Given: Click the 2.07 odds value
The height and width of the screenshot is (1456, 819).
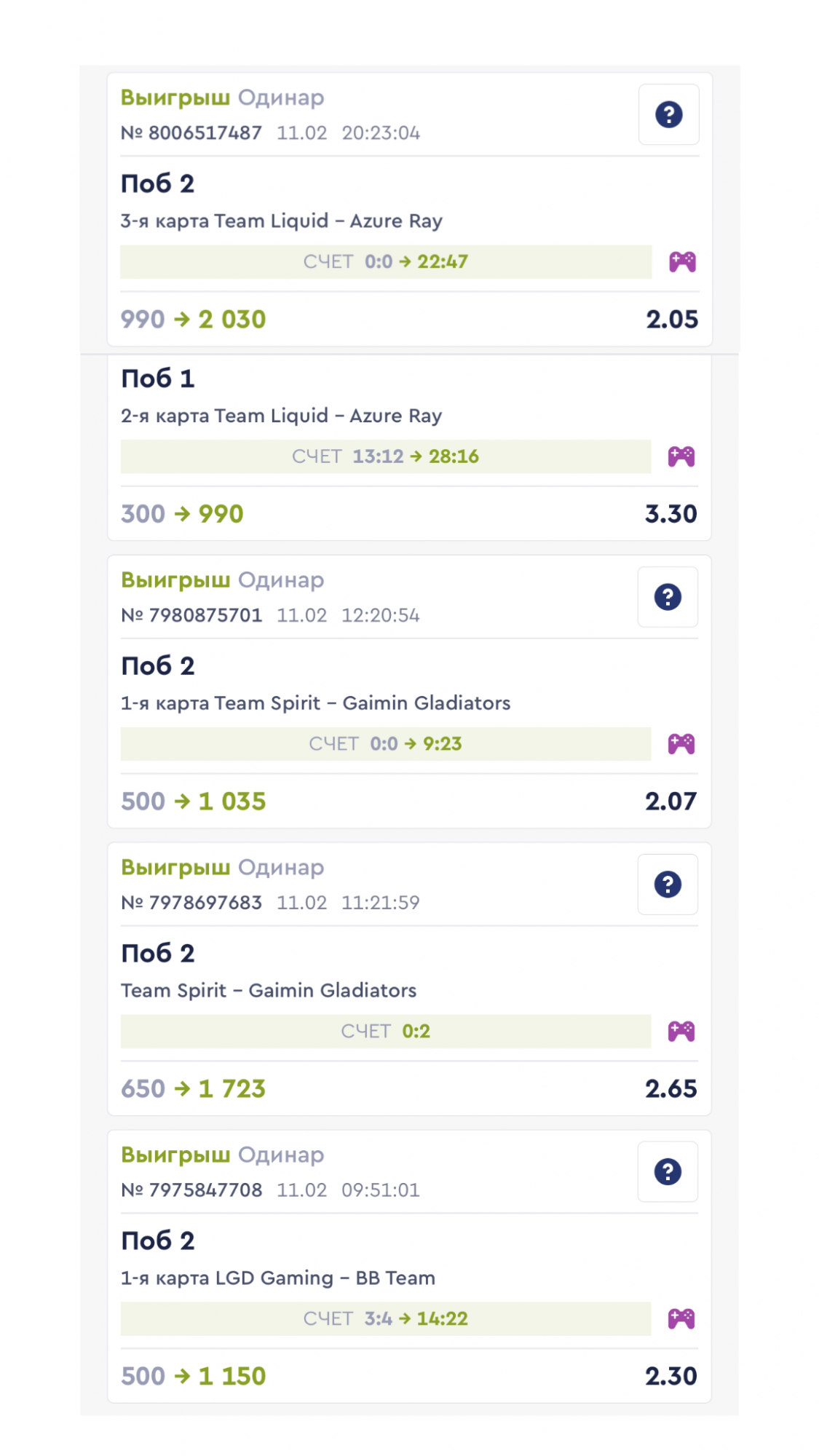Looking at the screenshot, I should click(670, 802).
